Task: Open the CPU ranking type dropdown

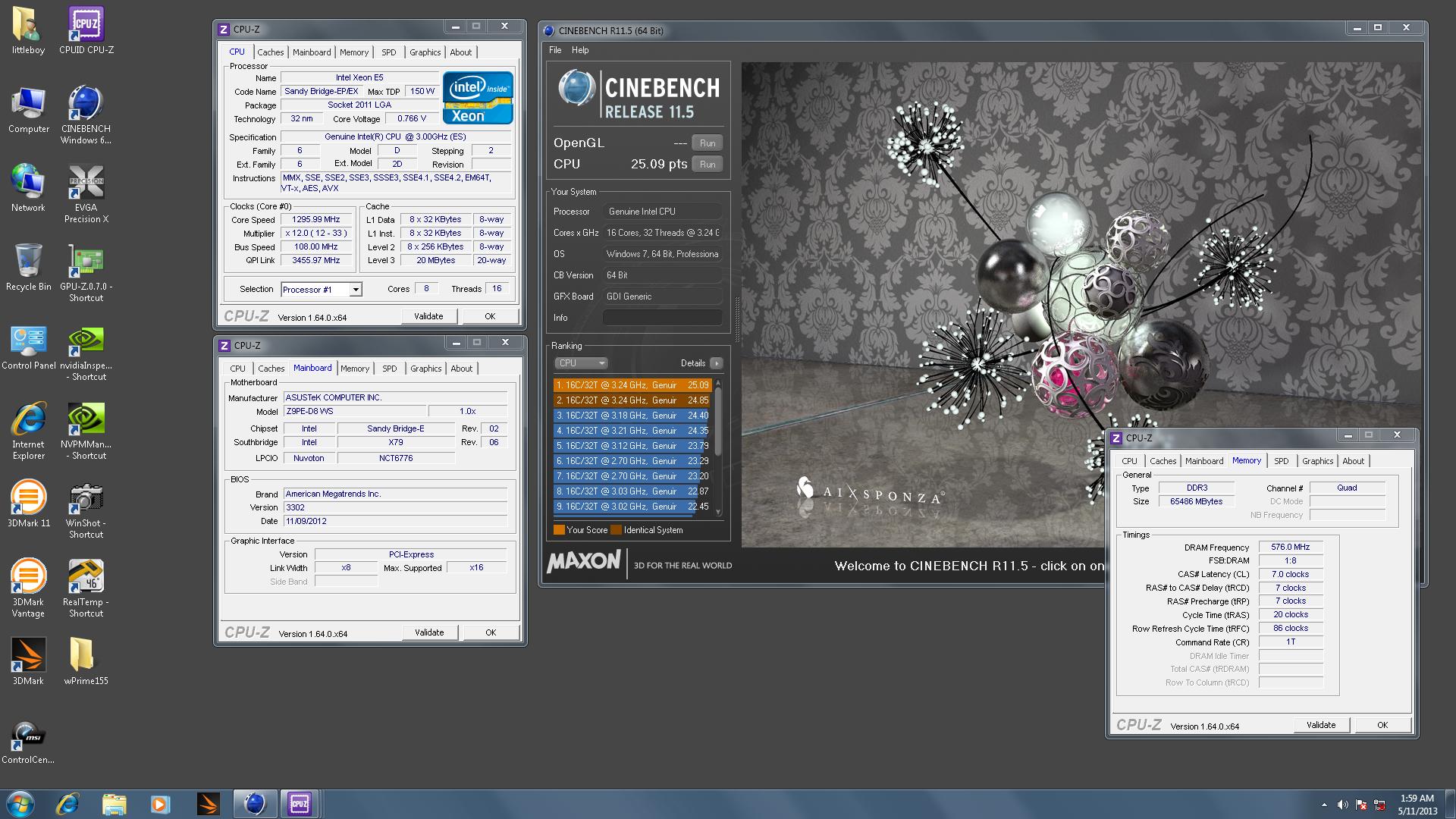Action: 581,363
